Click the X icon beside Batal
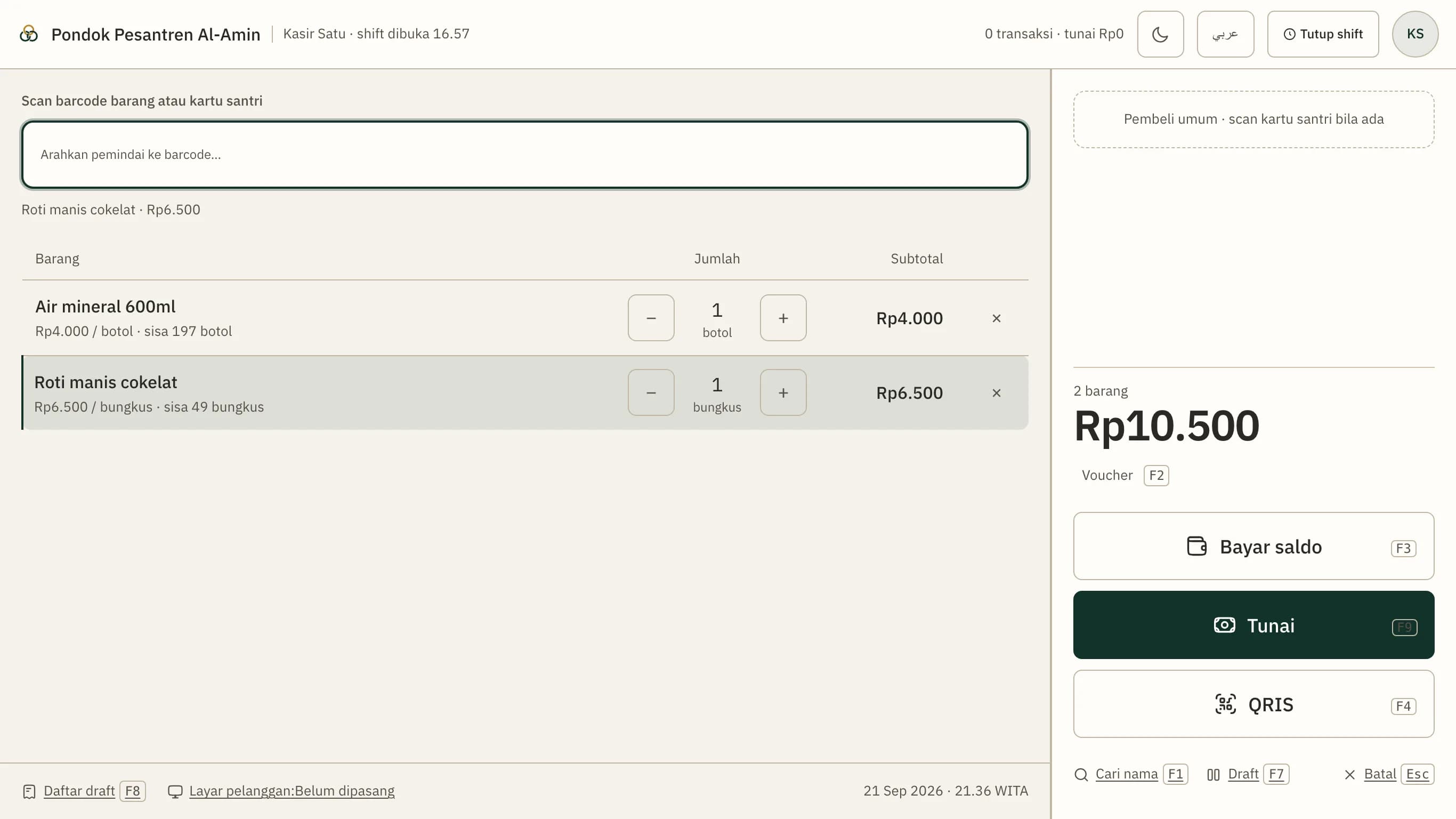 1349,774
